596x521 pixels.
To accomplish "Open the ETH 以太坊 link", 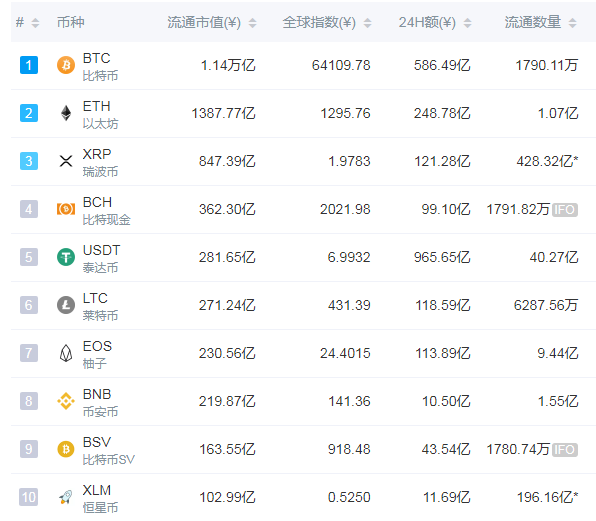I will click(x=100, y=114).
